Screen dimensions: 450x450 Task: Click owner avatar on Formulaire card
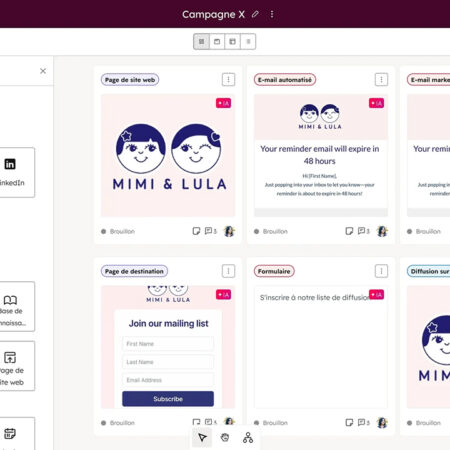pos(382,423)
